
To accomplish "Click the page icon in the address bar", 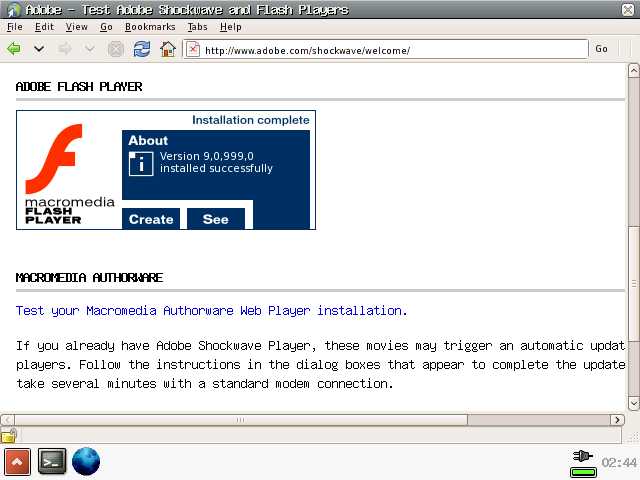I will [x=193, y=49].
